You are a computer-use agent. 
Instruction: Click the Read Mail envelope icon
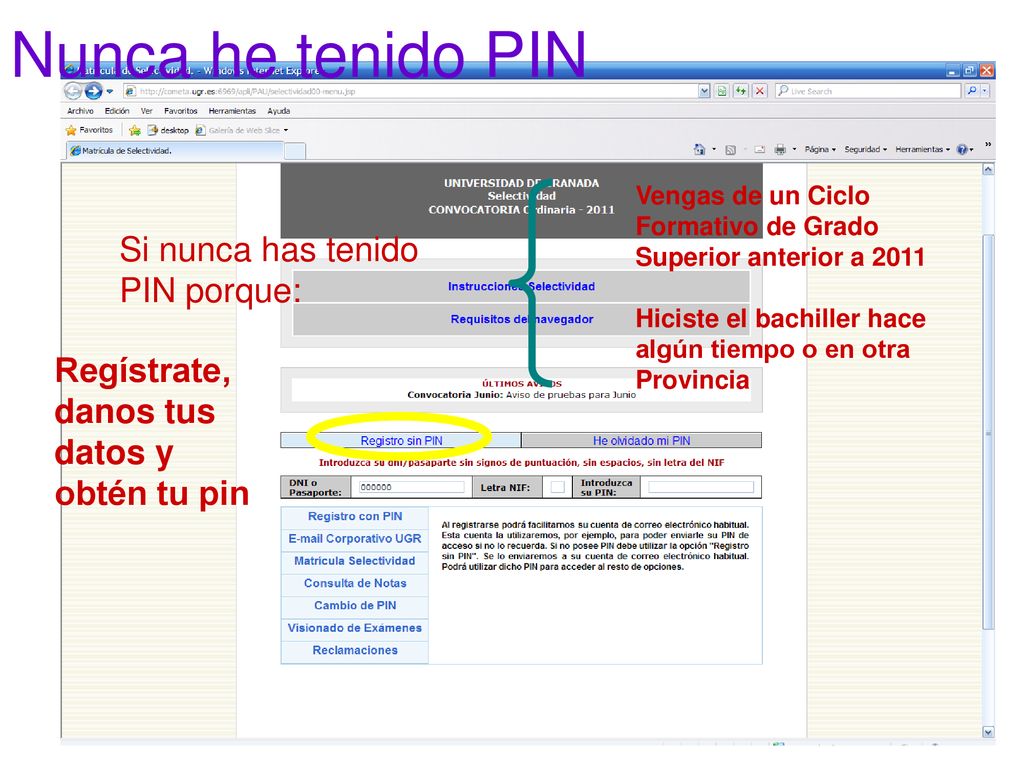click(760, 150)
